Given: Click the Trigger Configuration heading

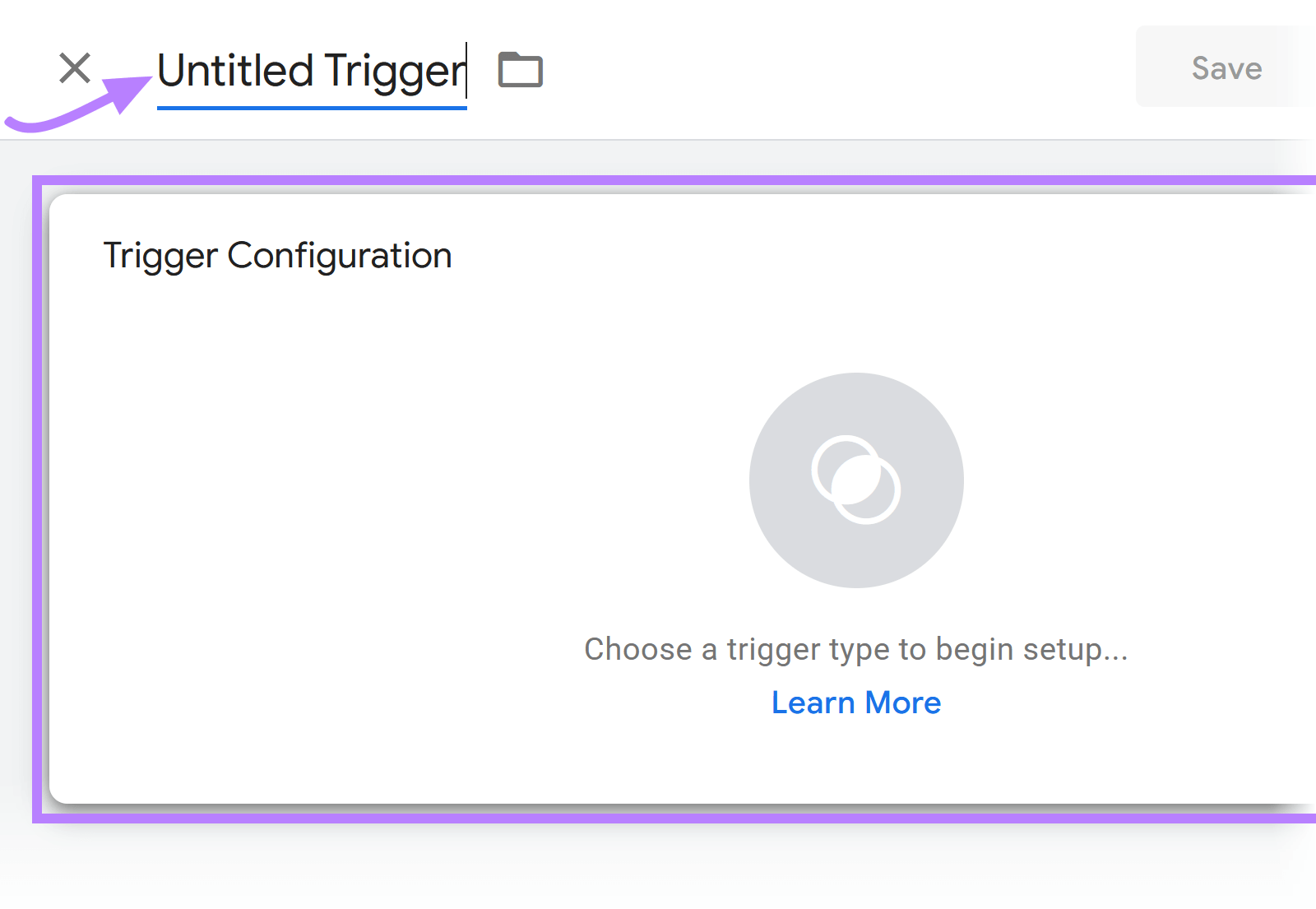Looking at the screenshot, I should pyautogui.click(x=278, y=255).
